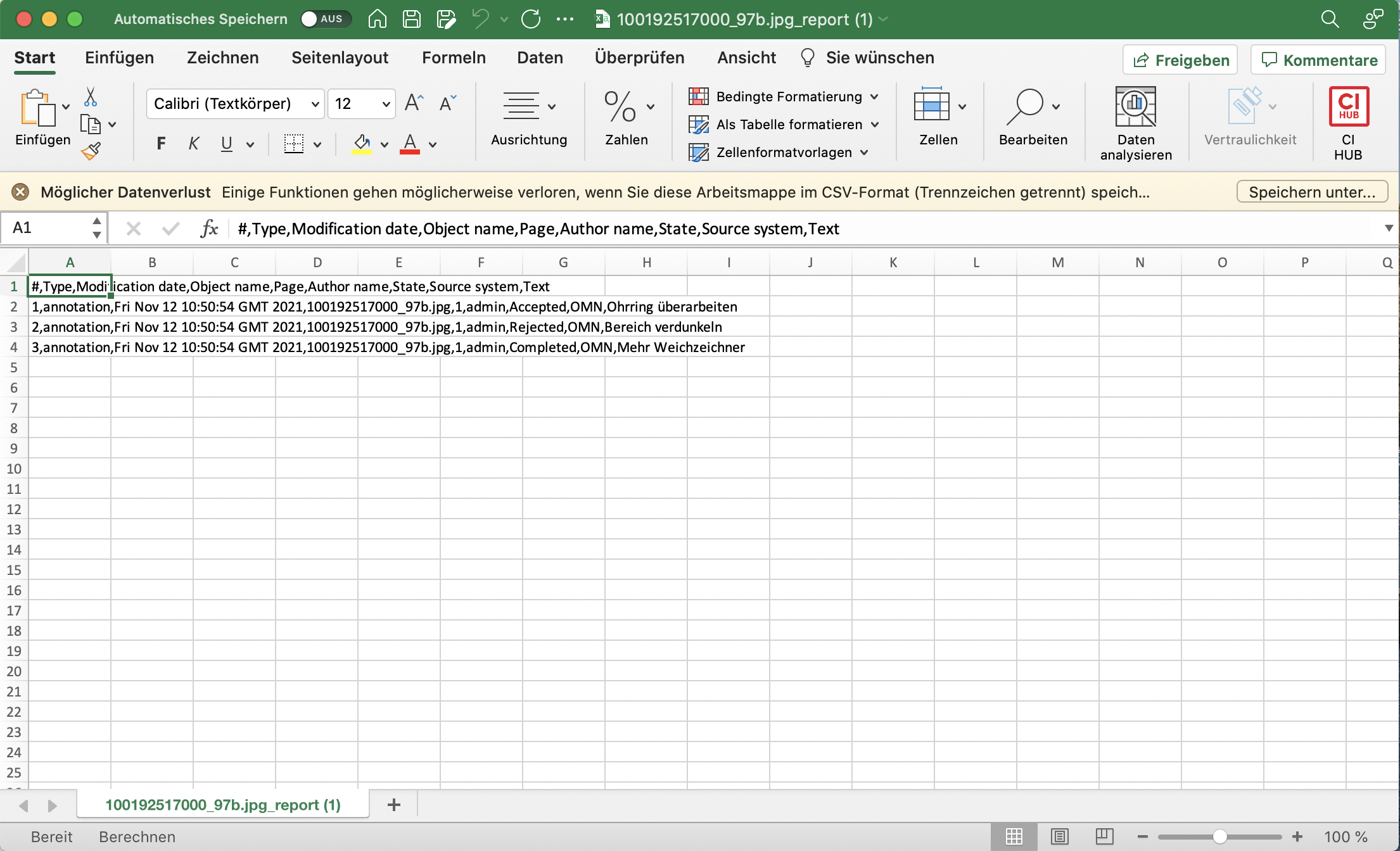Image resolution: width=1400 pixels, height=851 pixels.
Task: Adjust the zoom slider at bottom right
Action: (1221, 836)
